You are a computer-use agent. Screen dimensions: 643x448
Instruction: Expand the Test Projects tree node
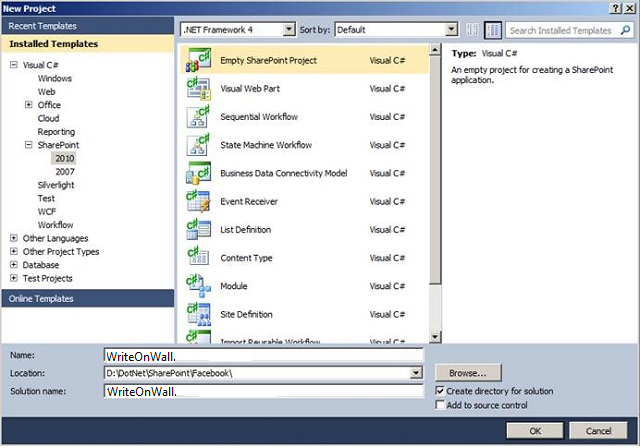coord(14,278)
